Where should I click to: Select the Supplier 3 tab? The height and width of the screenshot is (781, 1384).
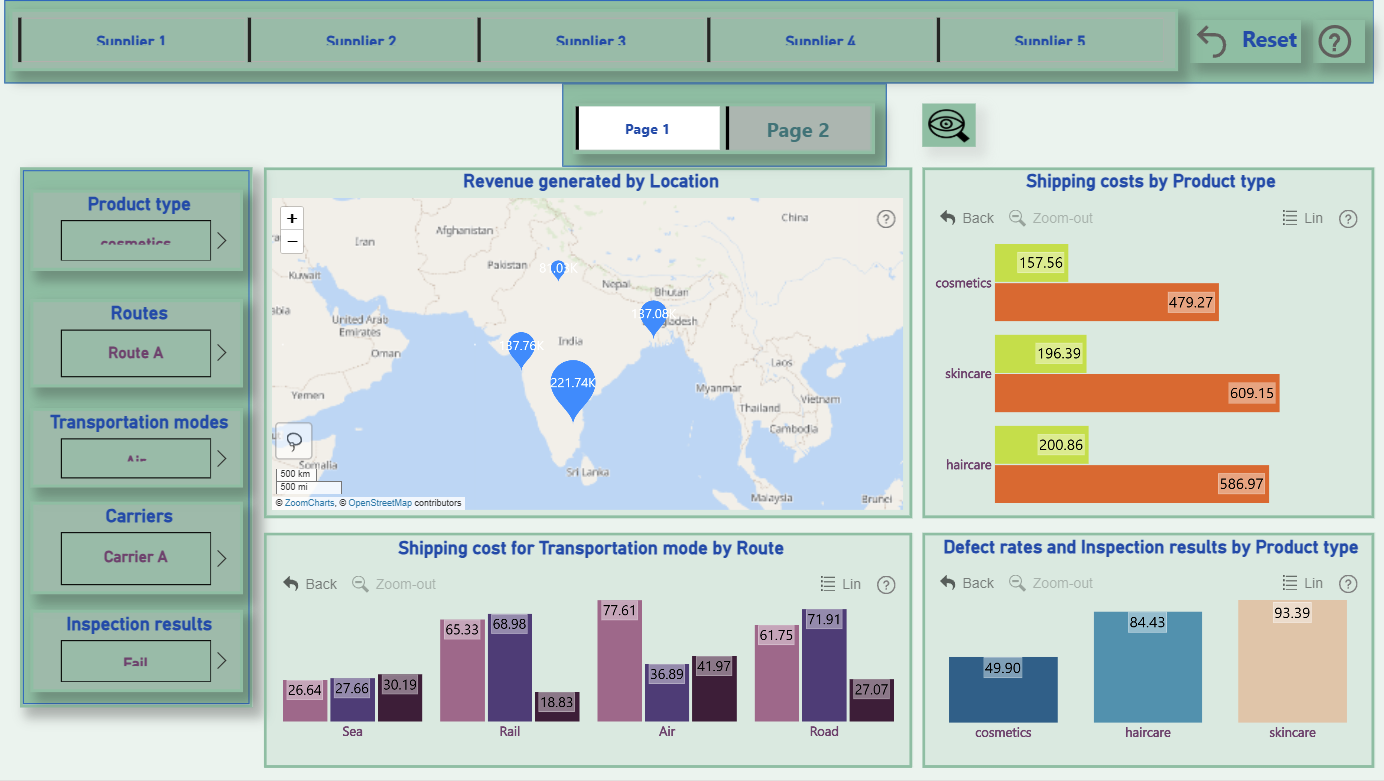coord(591,41)
